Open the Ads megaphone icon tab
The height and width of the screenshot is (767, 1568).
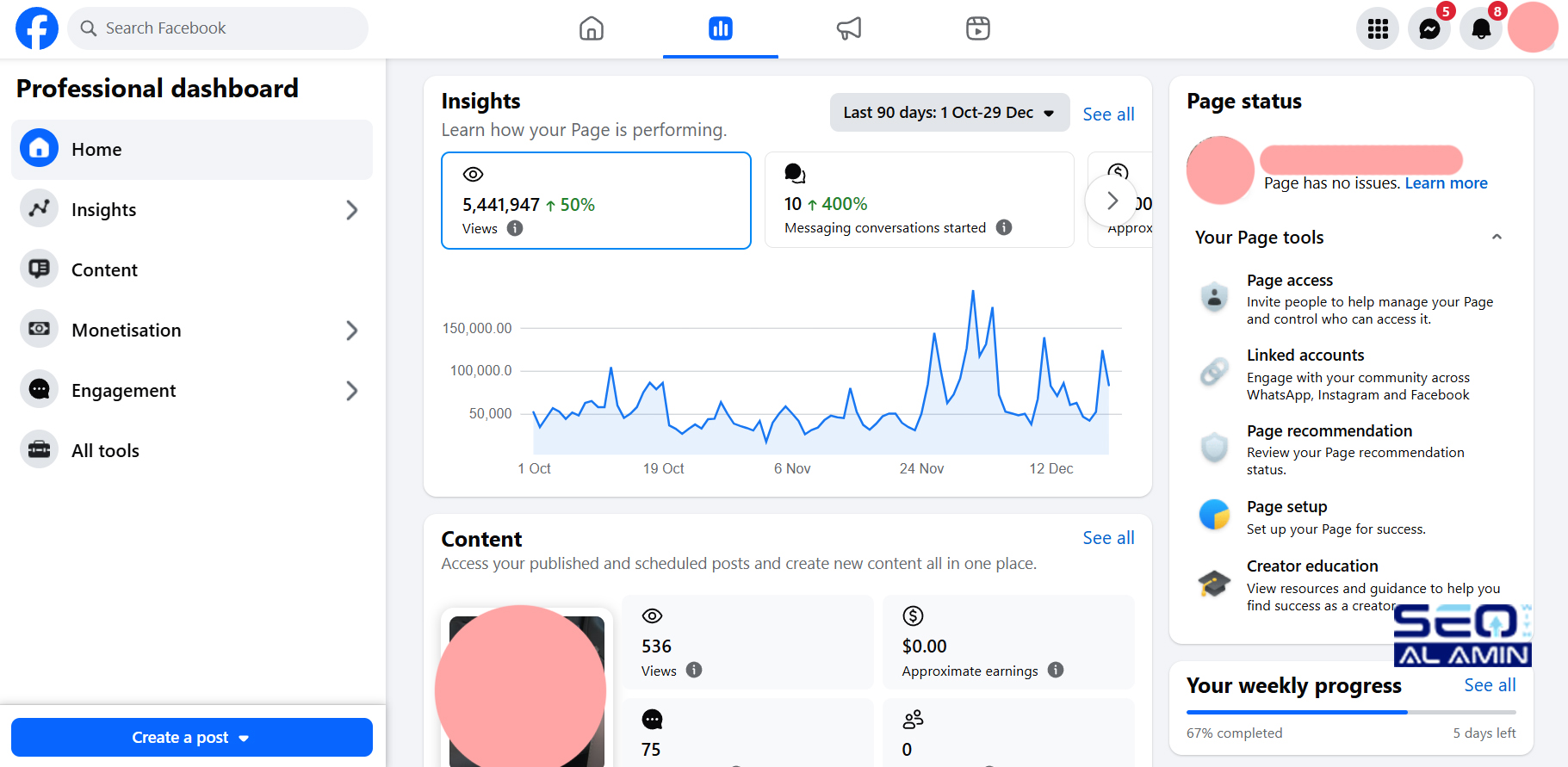coord(849,28)
